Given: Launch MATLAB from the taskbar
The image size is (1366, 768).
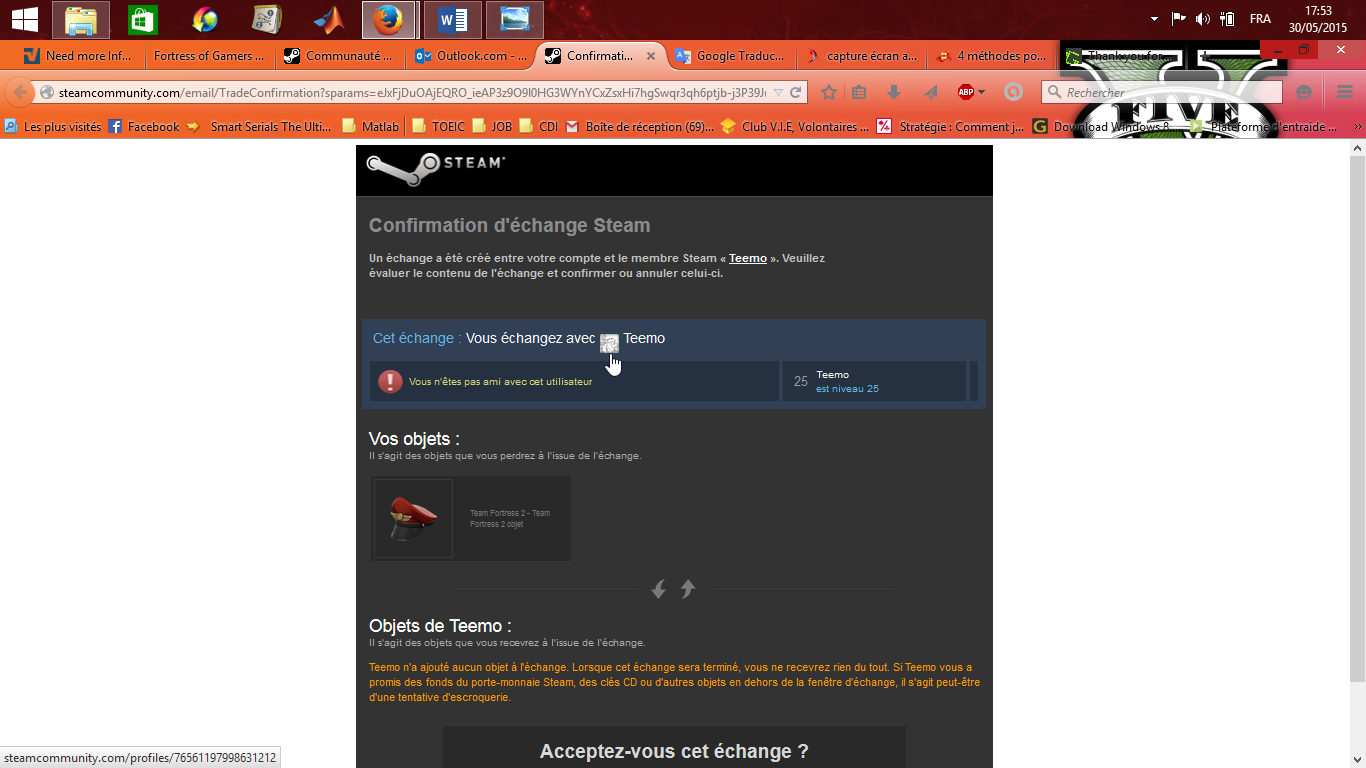Looking at the screenshot, I should [x=329, y=20].
